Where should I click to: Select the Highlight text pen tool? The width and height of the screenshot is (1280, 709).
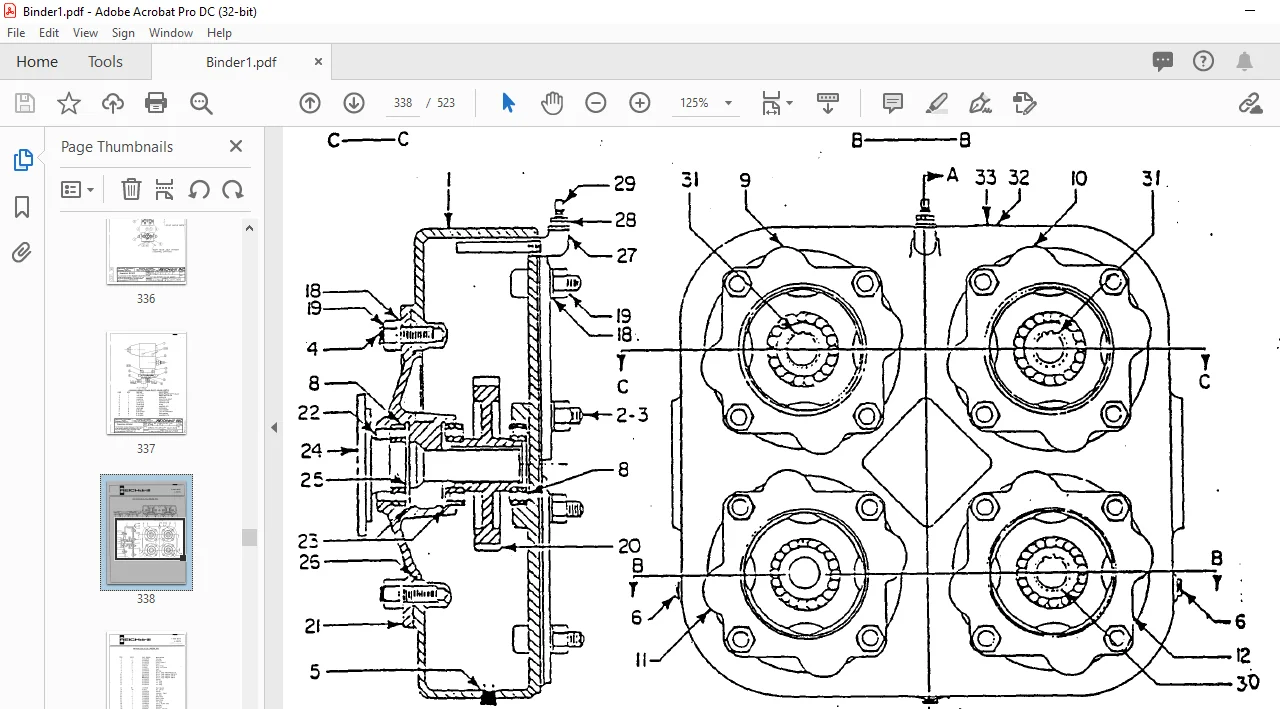click(937, 103)
